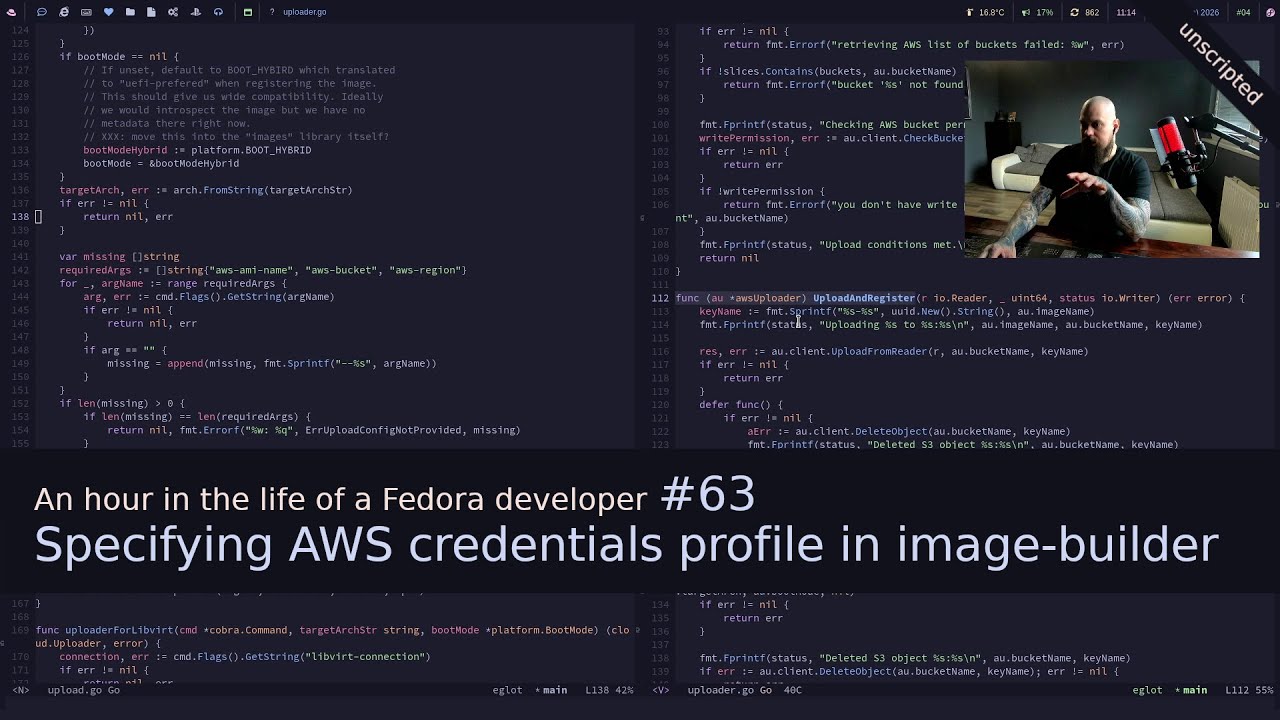Click the thermometer temperature icon

(x=970, y=12)
